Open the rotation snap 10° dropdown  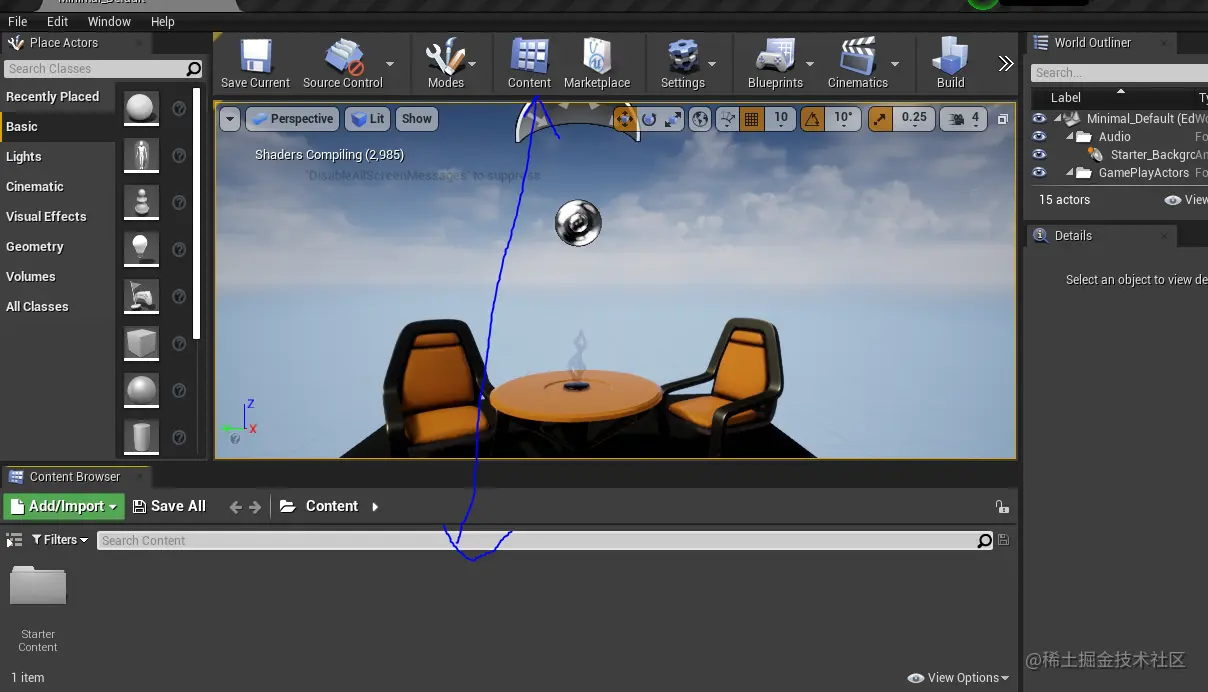[x=843, y=118]
